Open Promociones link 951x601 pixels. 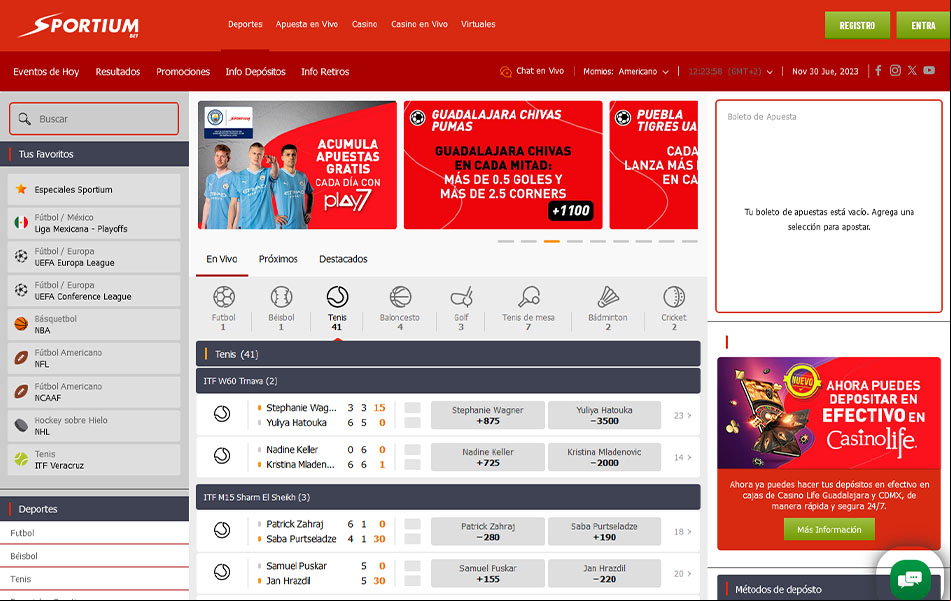tap(183, 72)
